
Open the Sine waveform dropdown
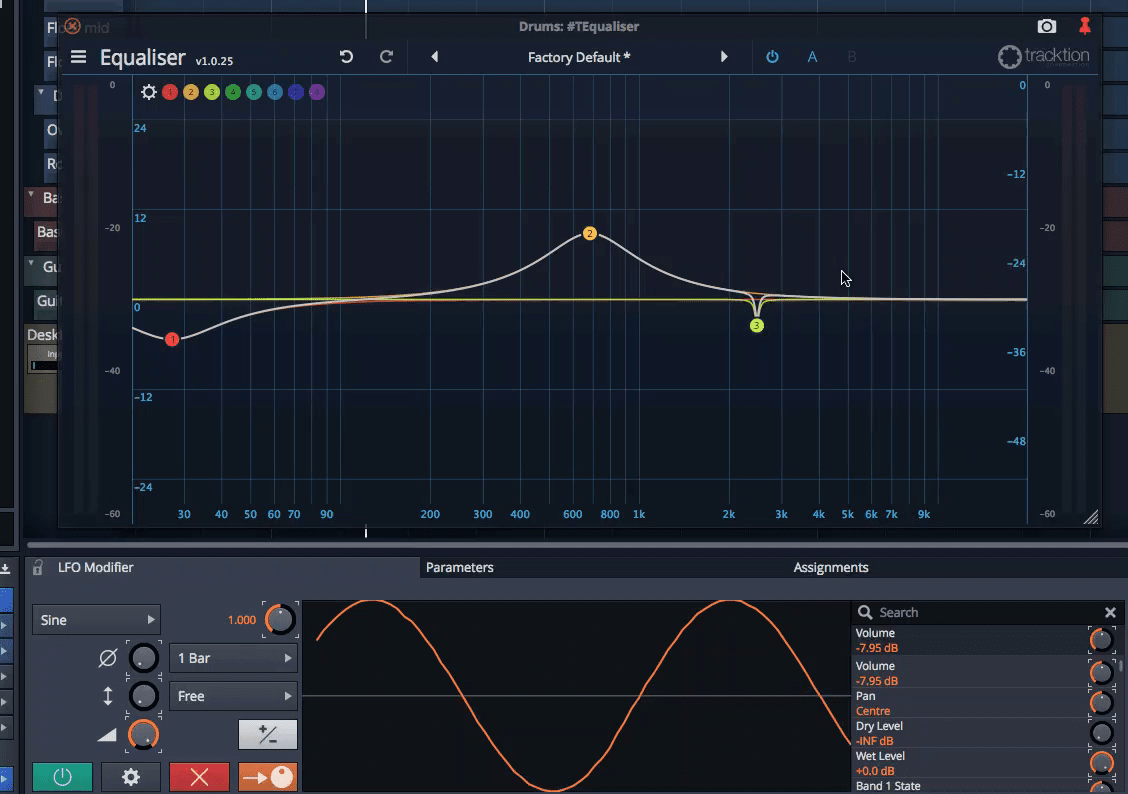[97, 620]
